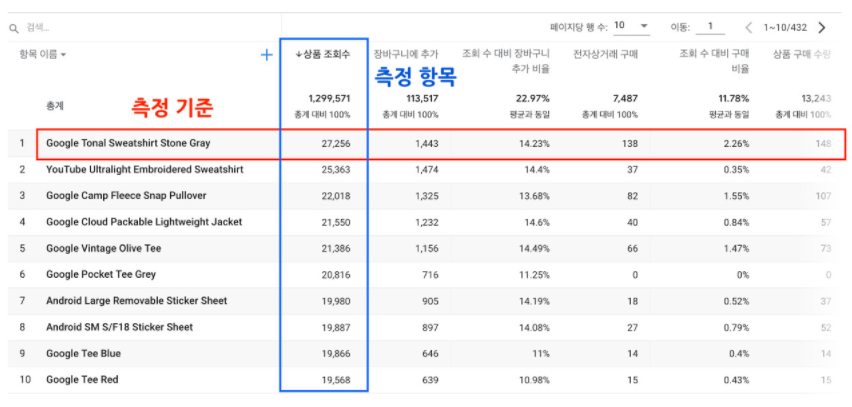Sort by 상품 조회수 column header
The height and width of the screenshot is (407, 852).
[x=323, y=54]
